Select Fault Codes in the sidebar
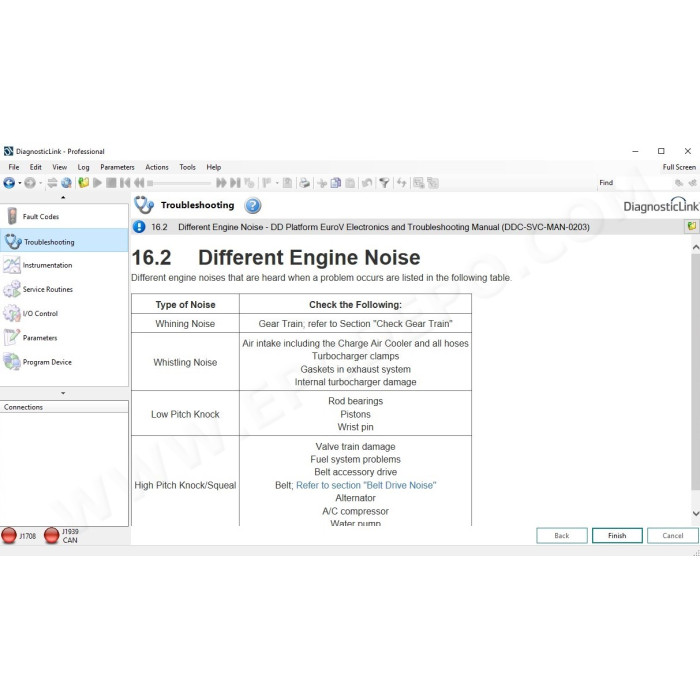This screenshot has height=700, width=700. tap(64, 217)
